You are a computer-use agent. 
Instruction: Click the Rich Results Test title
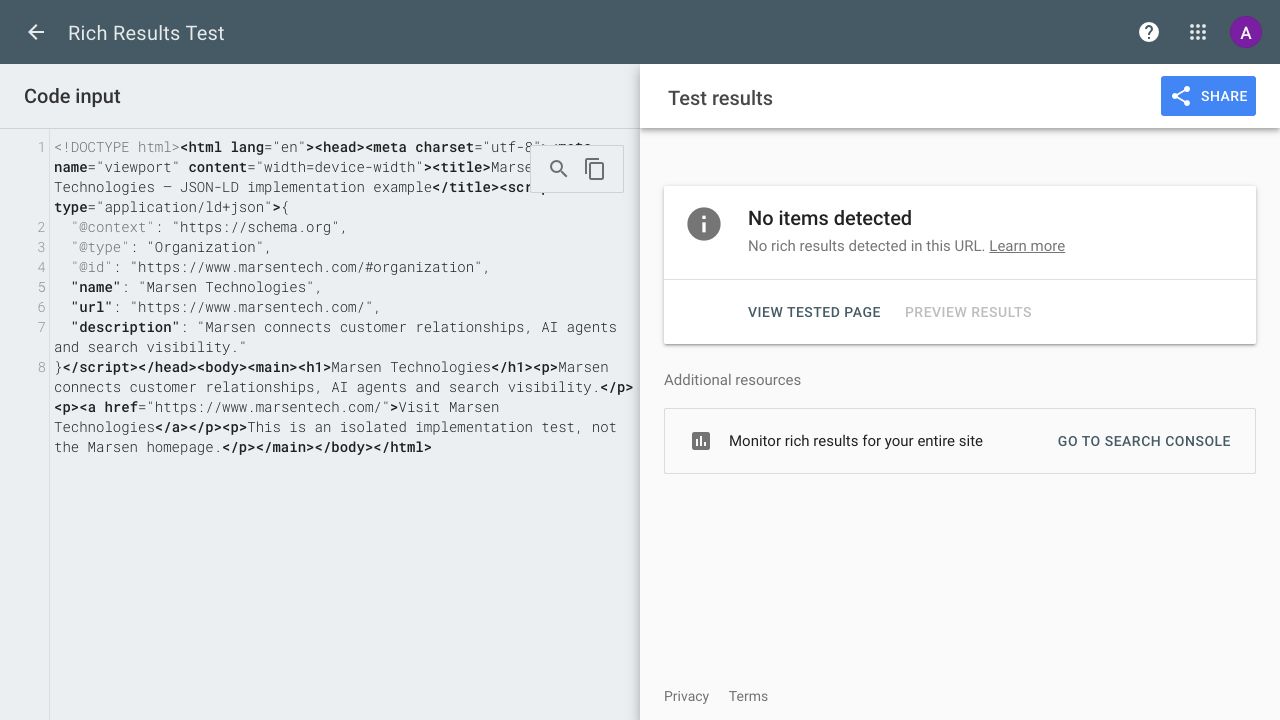[146, 33]
